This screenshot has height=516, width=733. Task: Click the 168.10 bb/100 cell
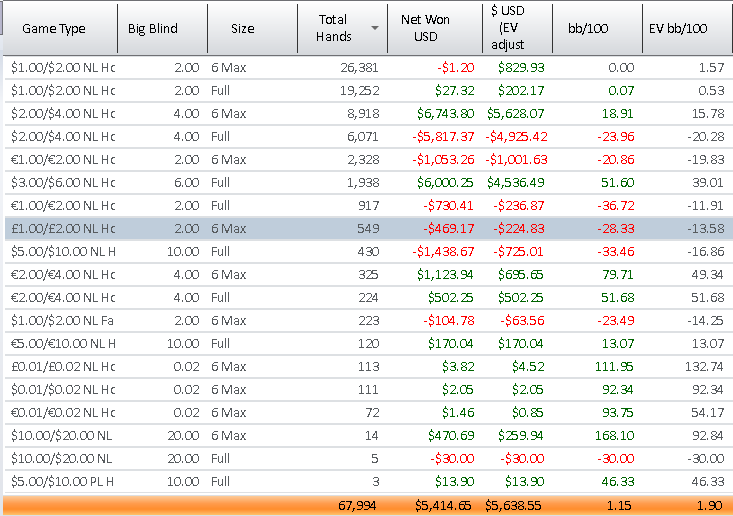click(614, 436)
